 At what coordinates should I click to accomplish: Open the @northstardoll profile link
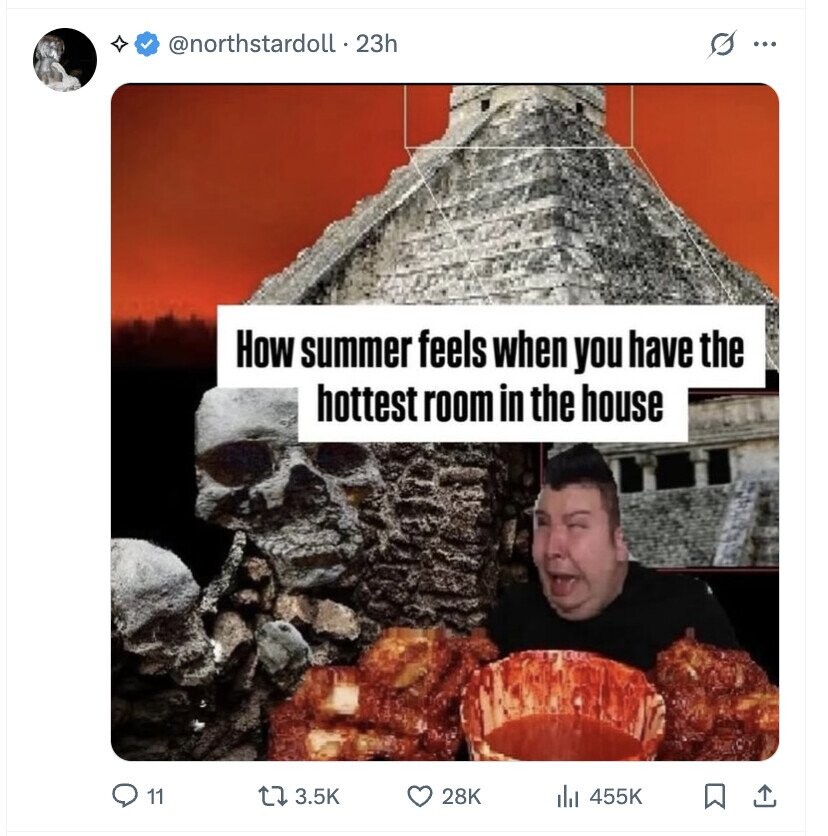252,44
